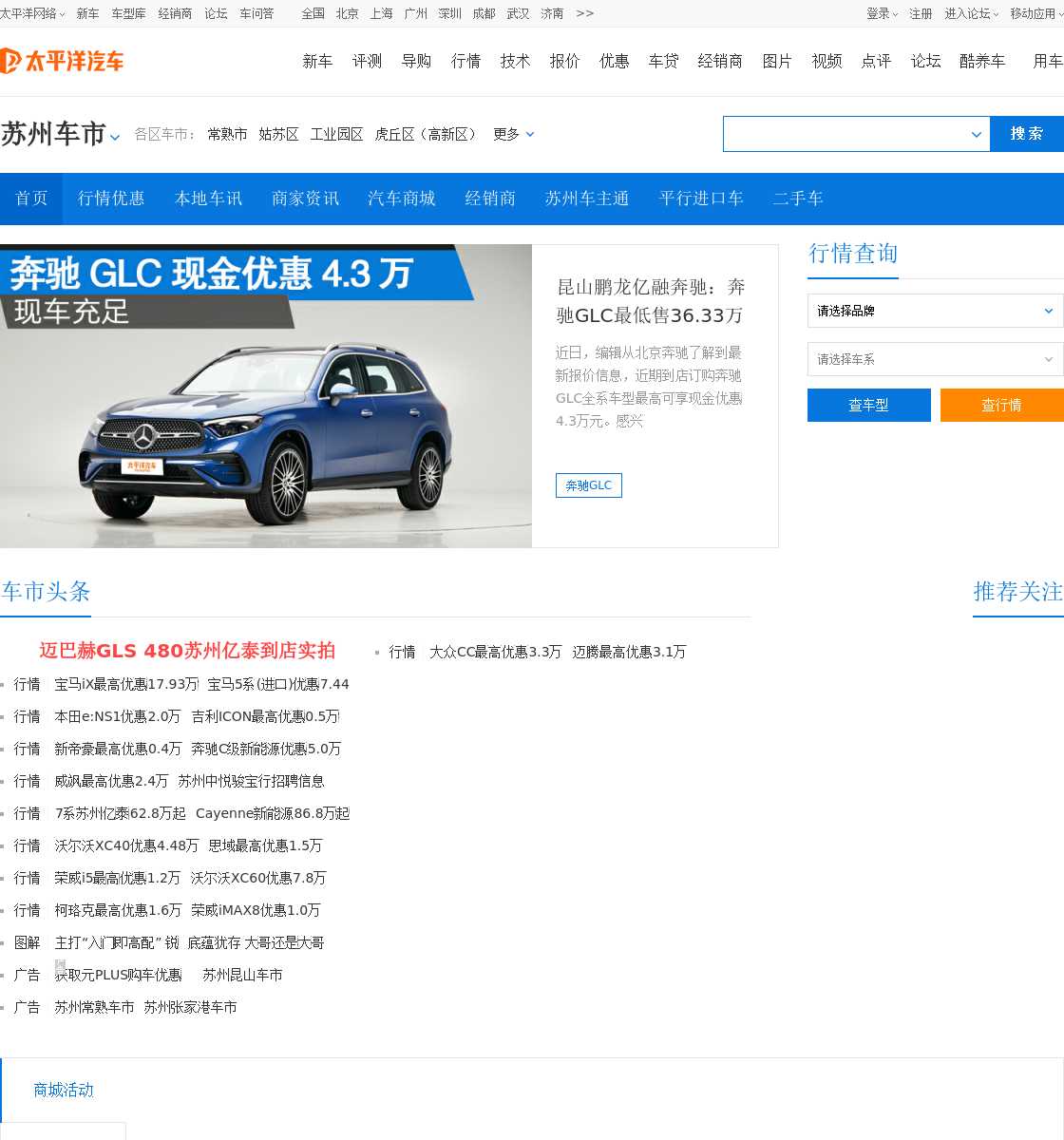Open 苏州昆山车市 link

click(x=242, y=975)
